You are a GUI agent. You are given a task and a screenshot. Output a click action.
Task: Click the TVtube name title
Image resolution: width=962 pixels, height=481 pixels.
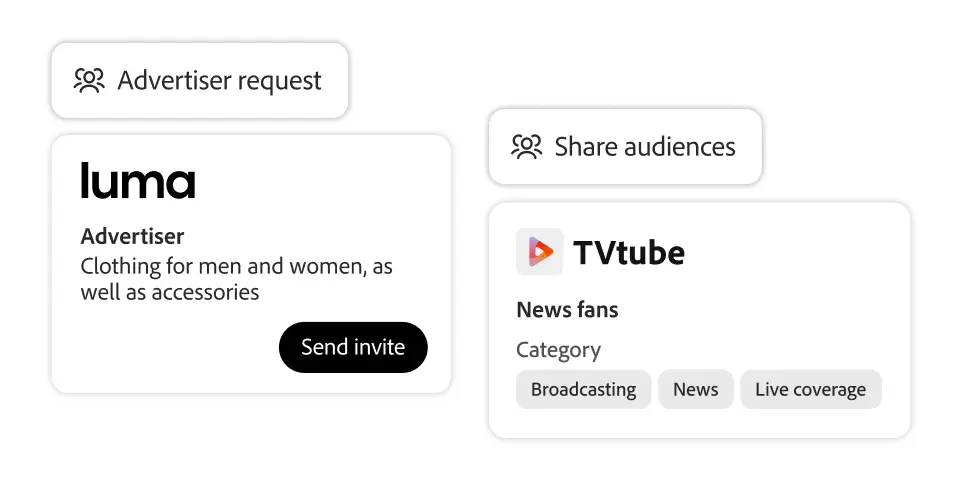pos(629,252)
